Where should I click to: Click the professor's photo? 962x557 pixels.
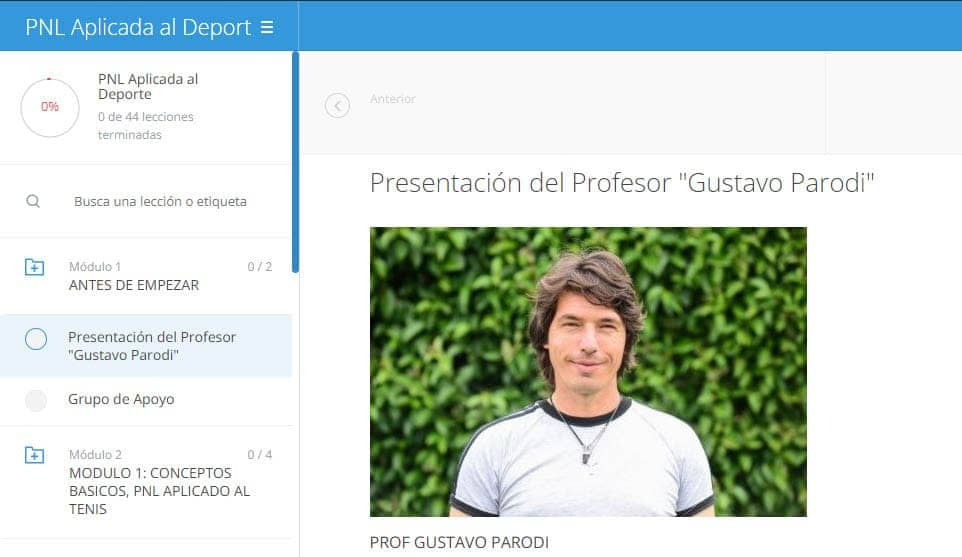click(x=588, y=371)
